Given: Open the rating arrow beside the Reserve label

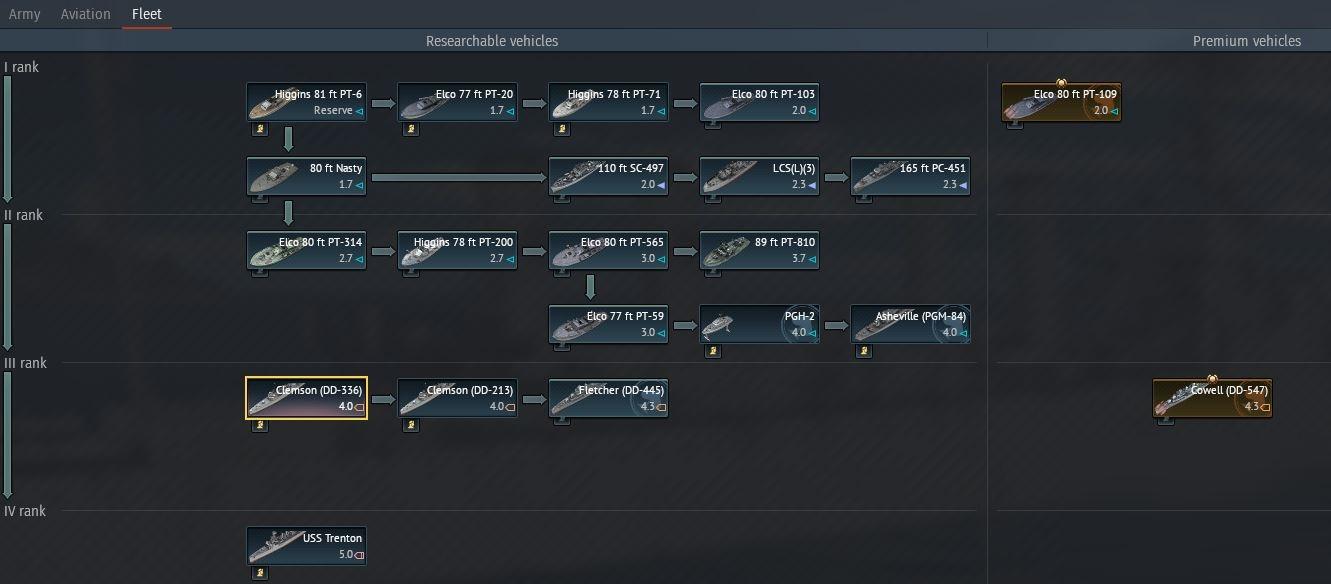Looking at the screenshot, I should point(362,111).
